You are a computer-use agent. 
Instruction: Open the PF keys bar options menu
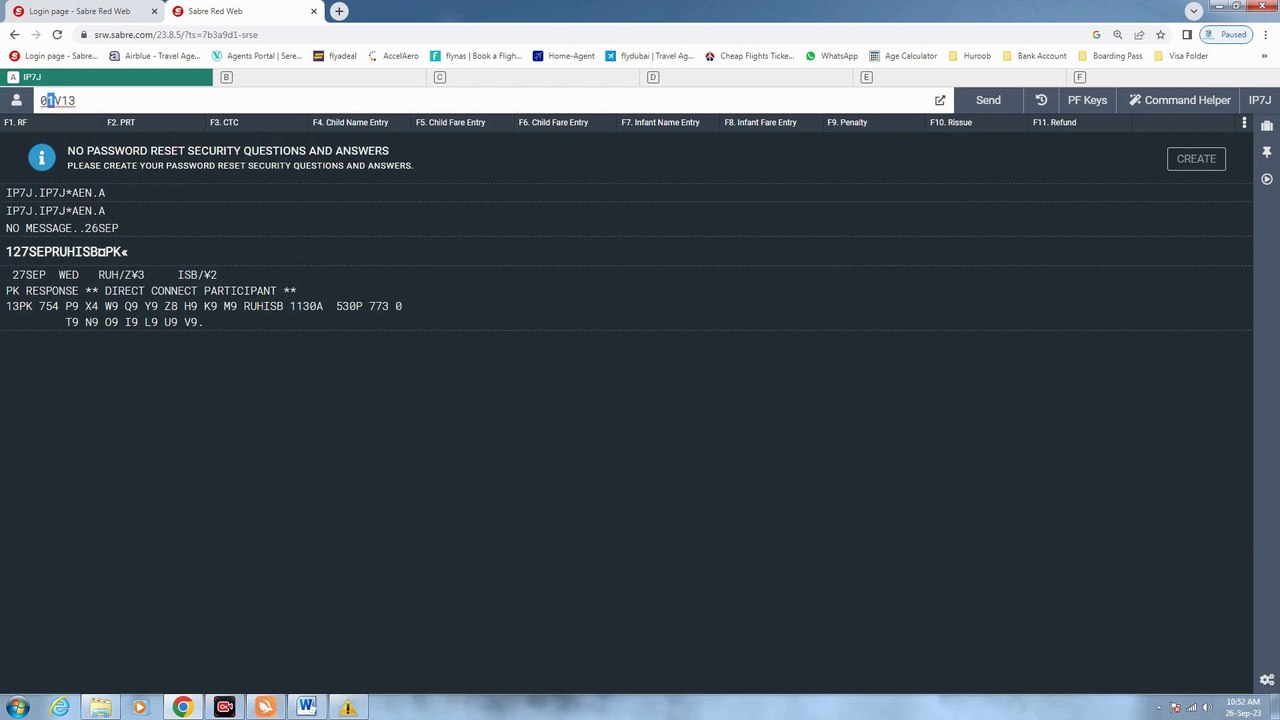pos(1244,123)
